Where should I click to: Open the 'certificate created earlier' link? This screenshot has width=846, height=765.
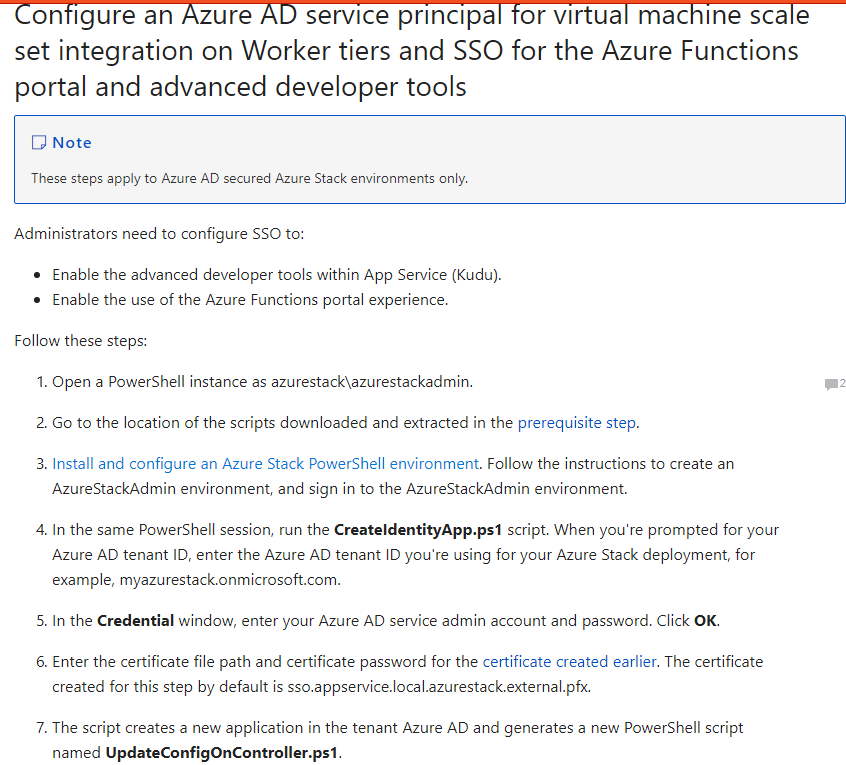pyautogui.click(x=569, y=662)
